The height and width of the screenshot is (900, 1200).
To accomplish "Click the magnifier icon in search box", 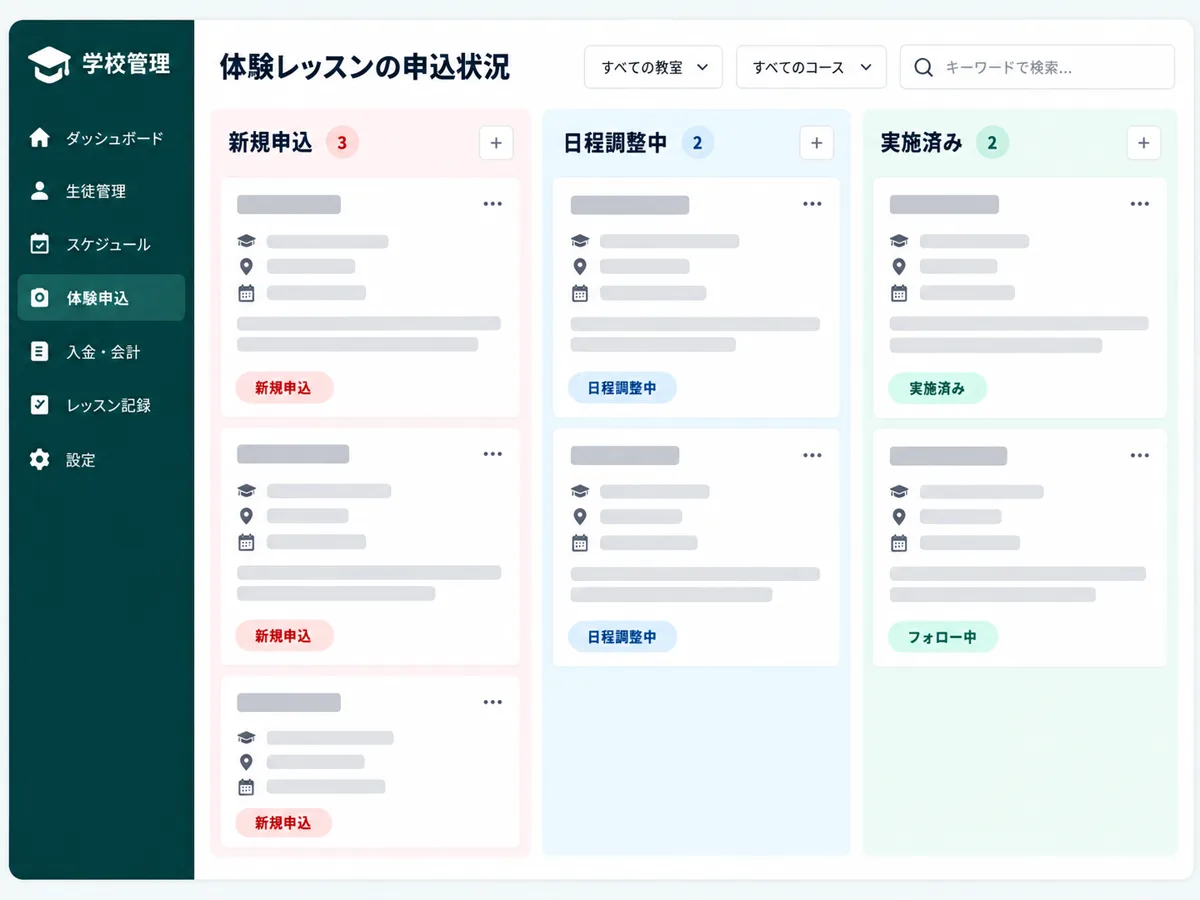I will 924,68.
